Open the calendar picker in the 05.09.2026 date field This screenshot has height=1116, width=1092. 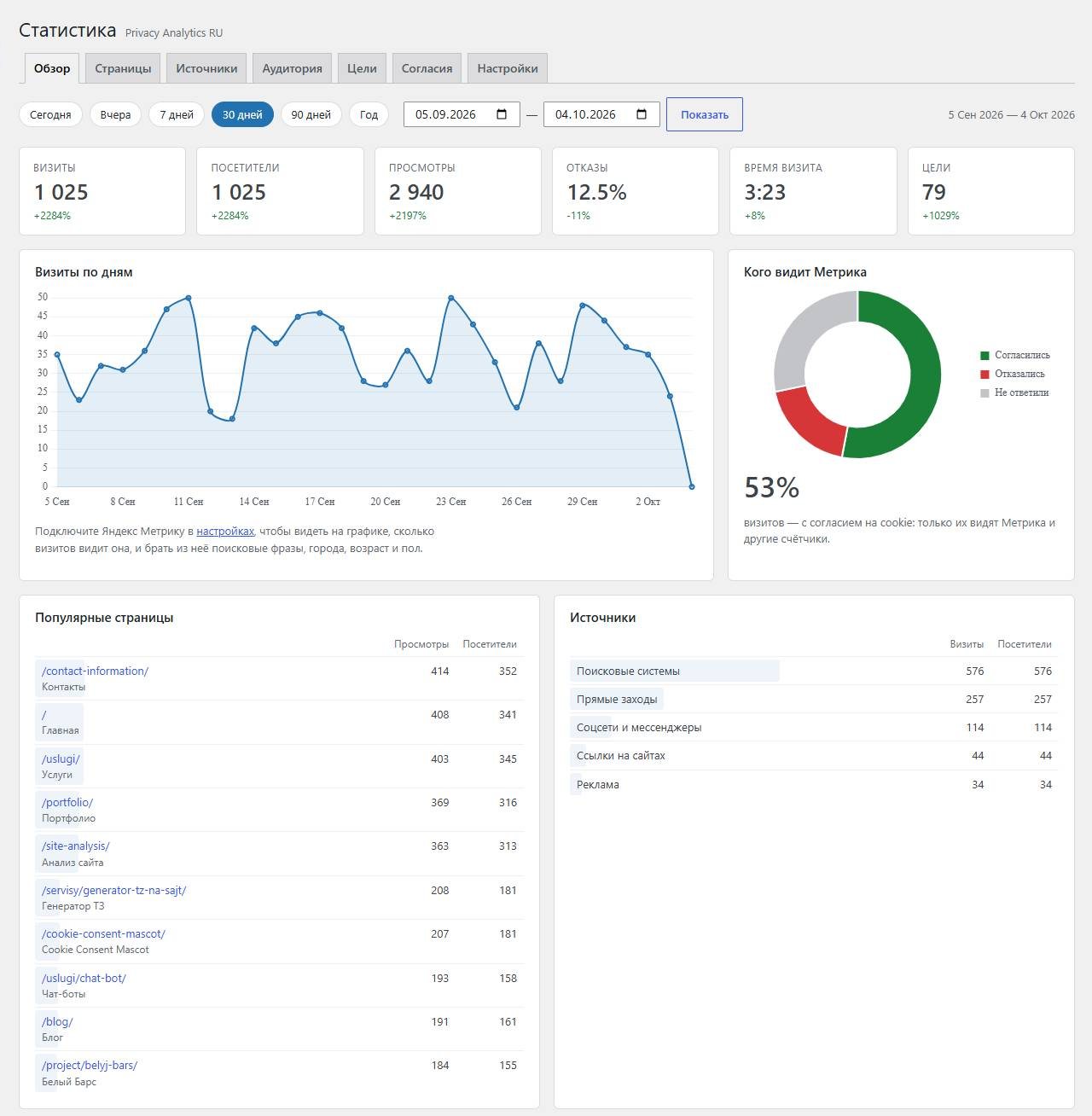tap(502, 114)
